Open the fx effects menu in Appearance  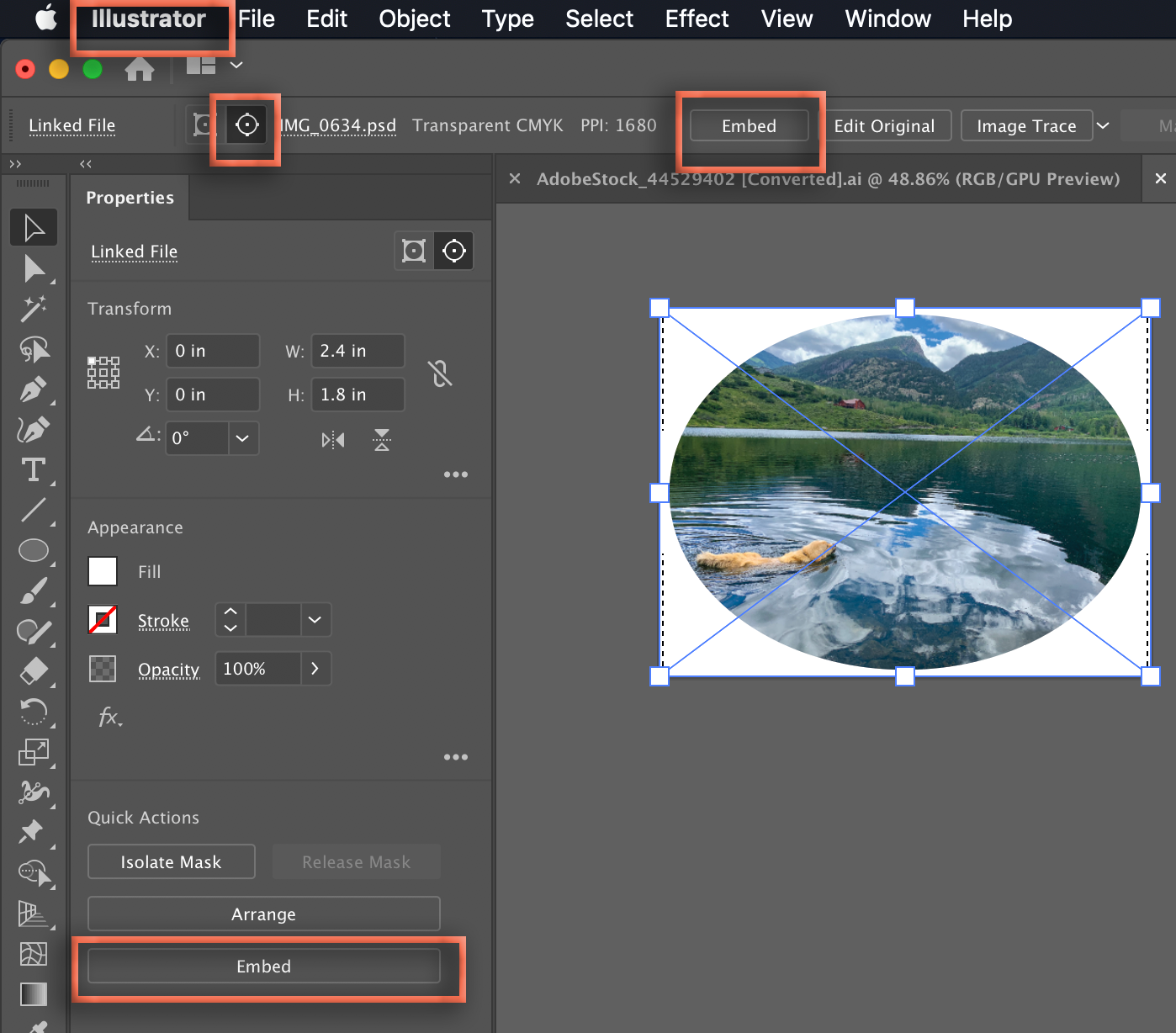pyautogui.click(x=109, y=718)
